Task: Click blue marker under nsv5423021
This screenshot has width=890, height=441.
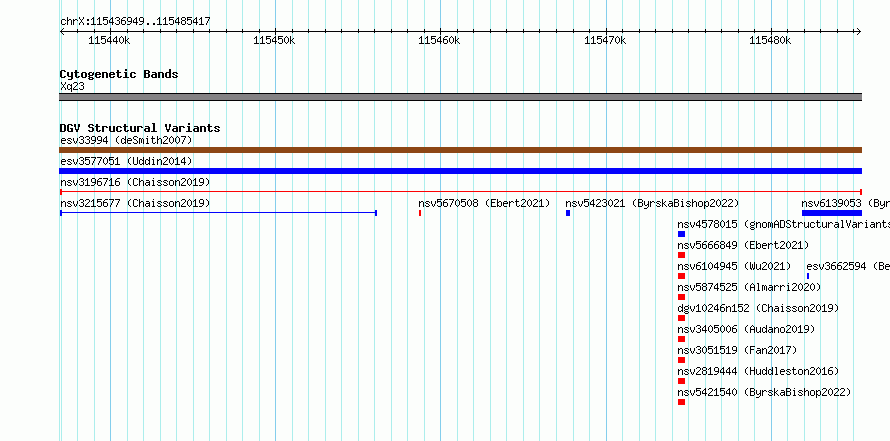Action: coord(568,213)
